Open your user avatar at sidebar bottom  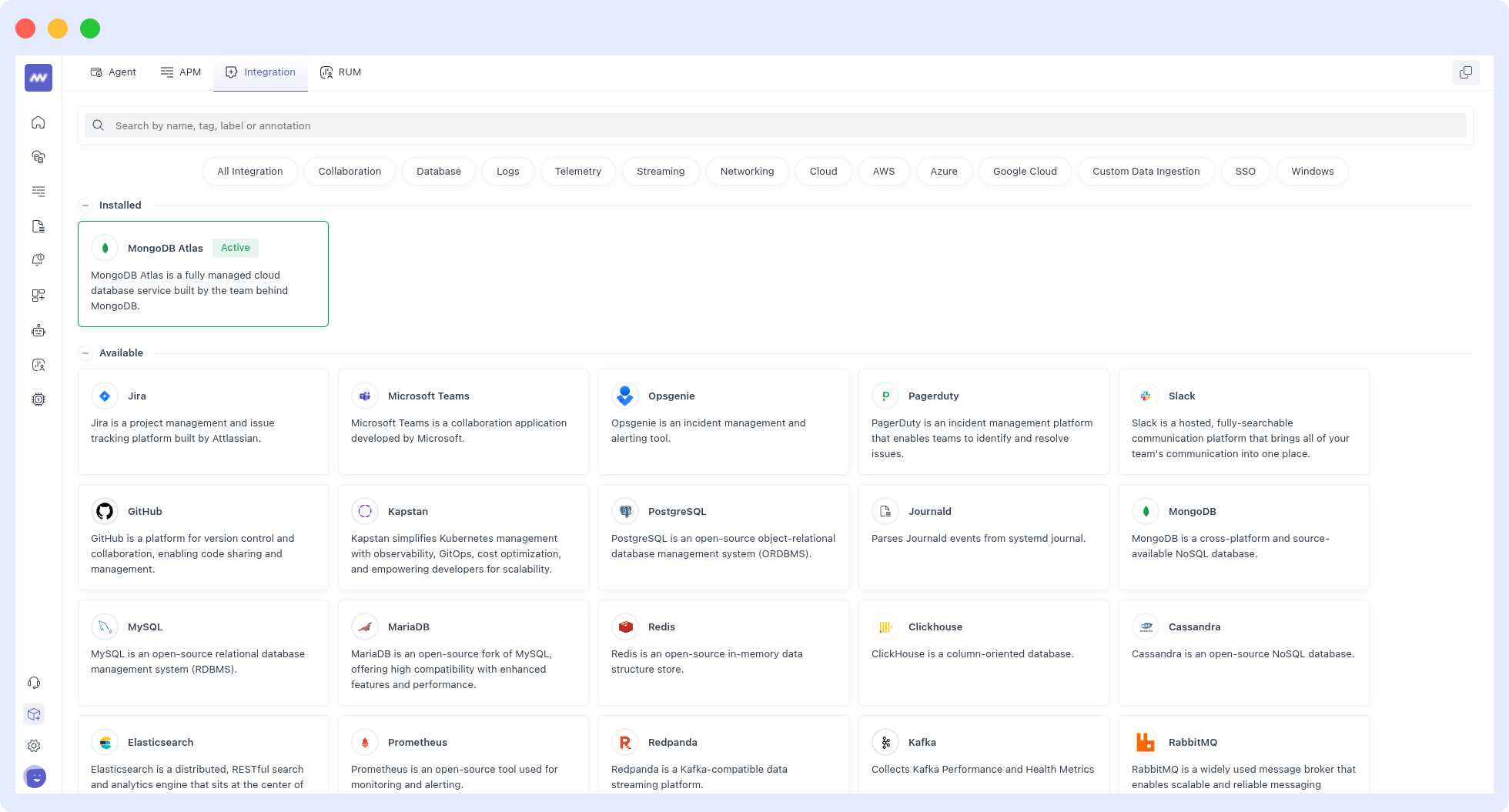click(x=34, y=777)
